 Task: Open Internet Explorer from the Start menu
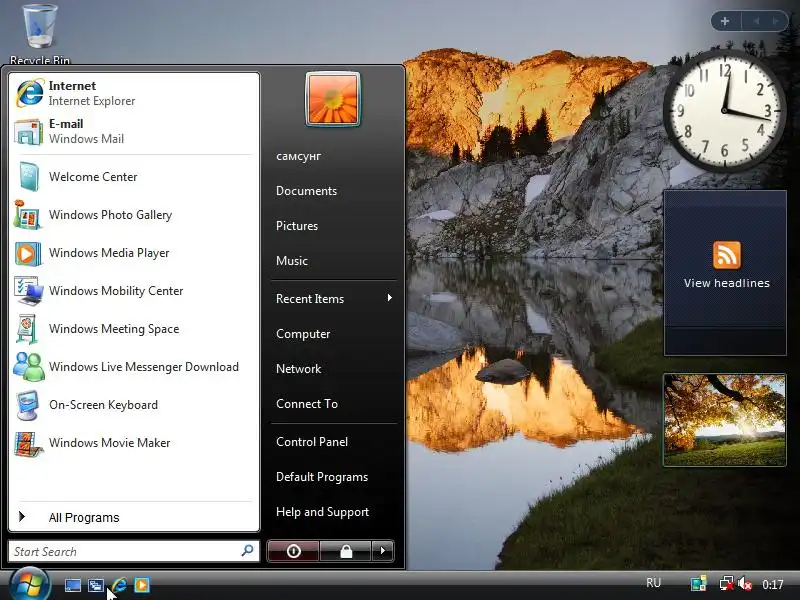click(x=134, y=93)
